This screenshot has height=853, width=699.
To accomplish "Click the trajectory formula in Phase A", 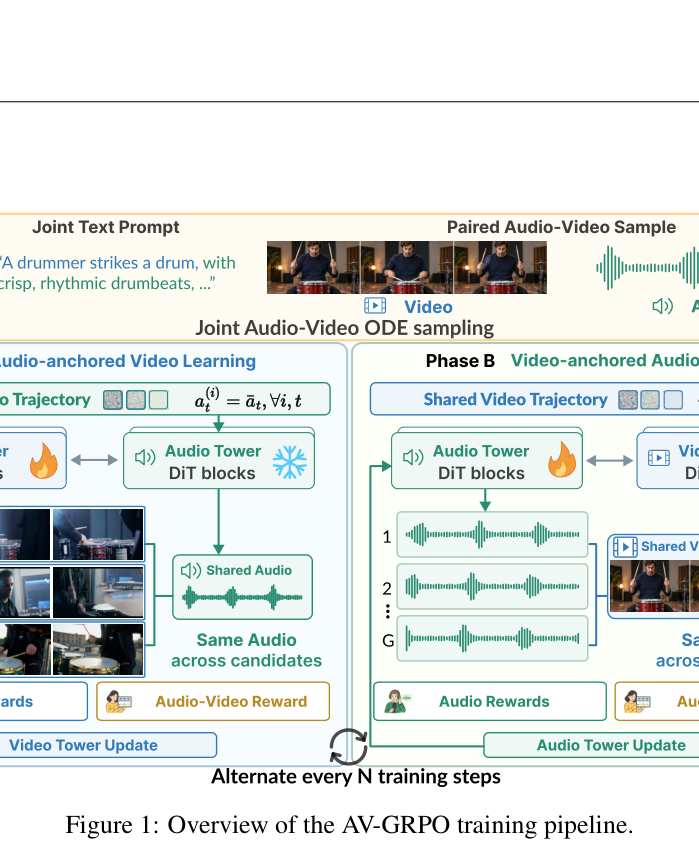I will (x=248, y=400).
